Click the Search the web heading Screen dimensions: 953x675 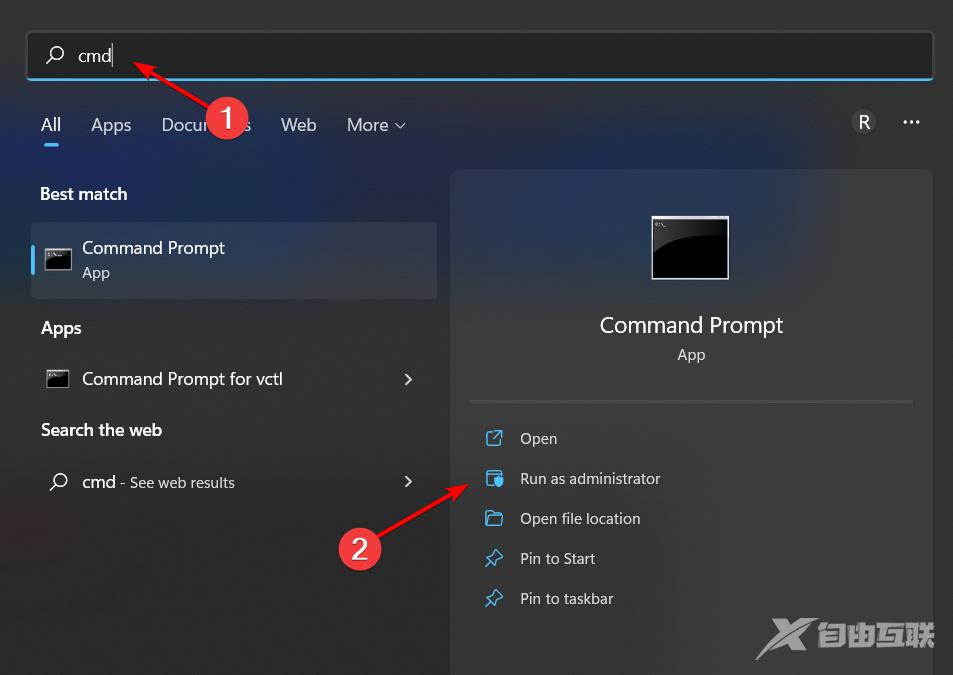click(101, 430)
